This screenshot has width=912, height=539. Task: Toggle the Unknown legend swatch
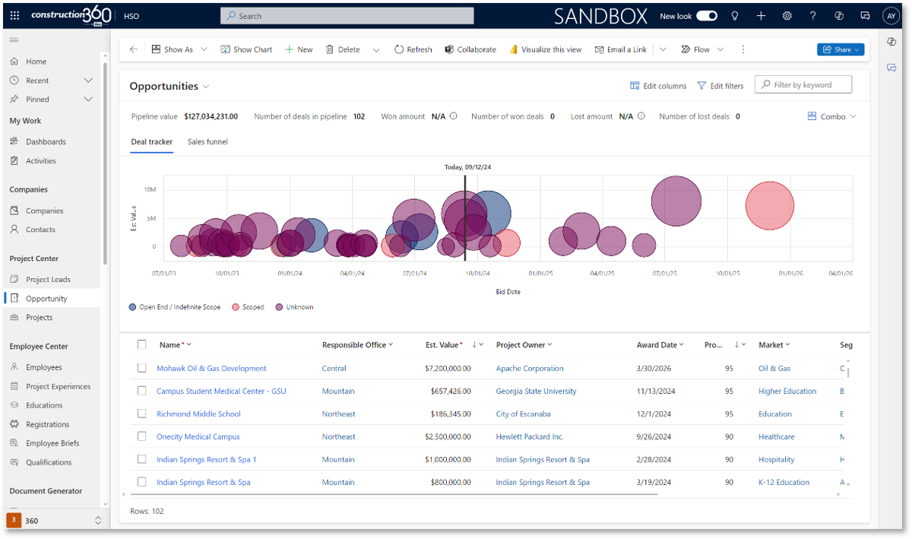279,307
